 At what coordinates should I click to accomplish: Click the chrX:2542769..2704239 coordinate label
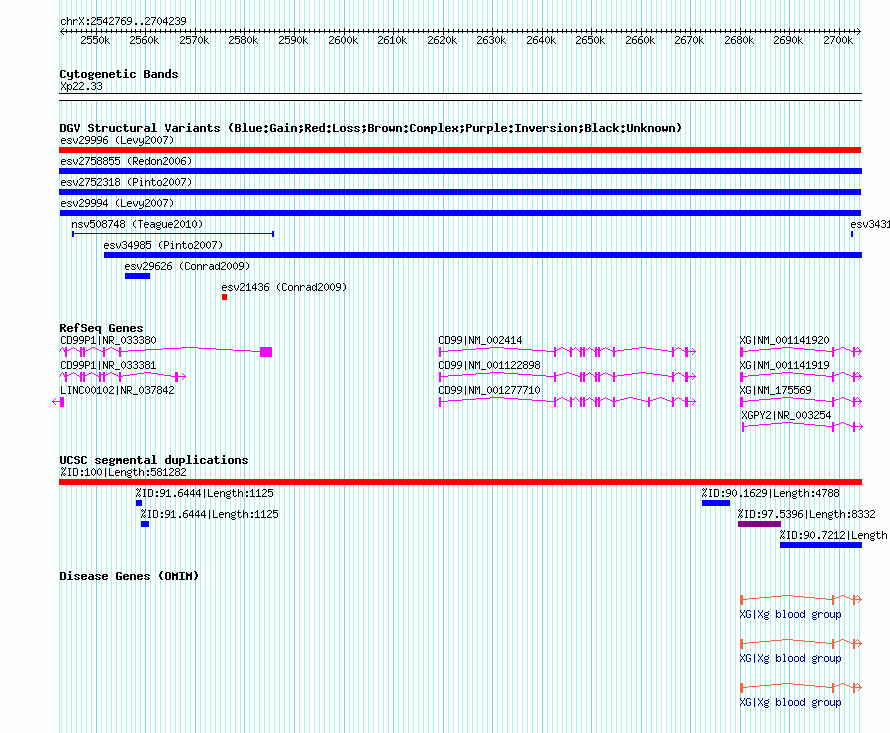[x=123, y=21]
